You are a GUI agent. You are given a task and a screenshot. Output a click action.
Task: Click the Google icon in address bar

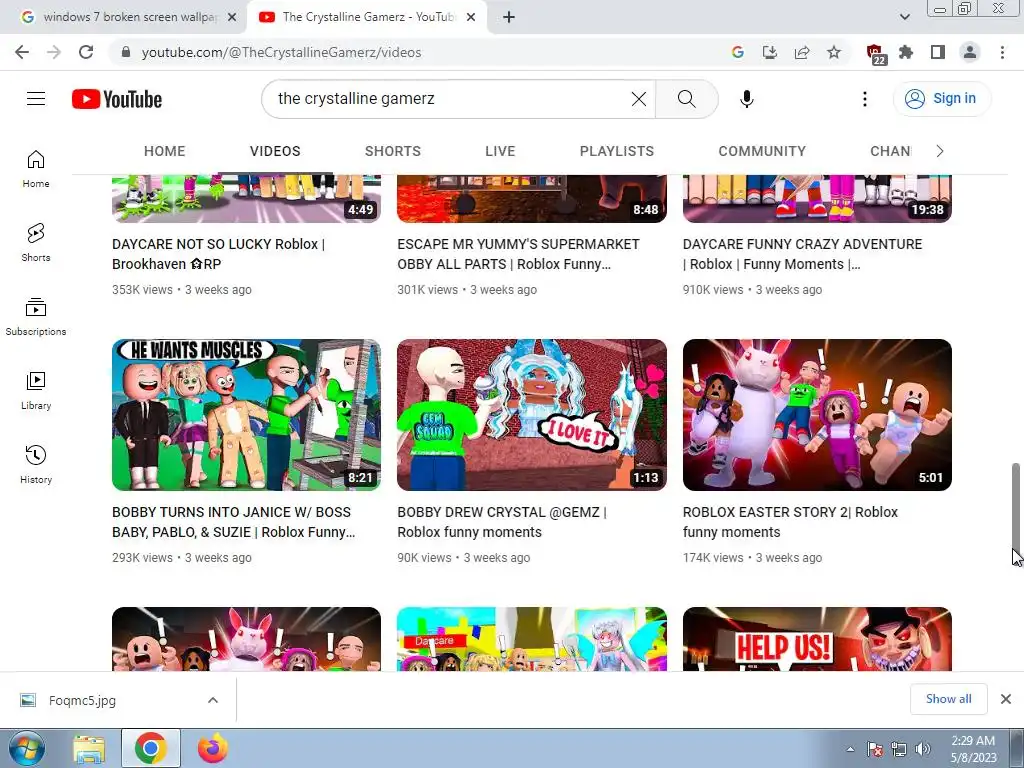coord(738,52)
